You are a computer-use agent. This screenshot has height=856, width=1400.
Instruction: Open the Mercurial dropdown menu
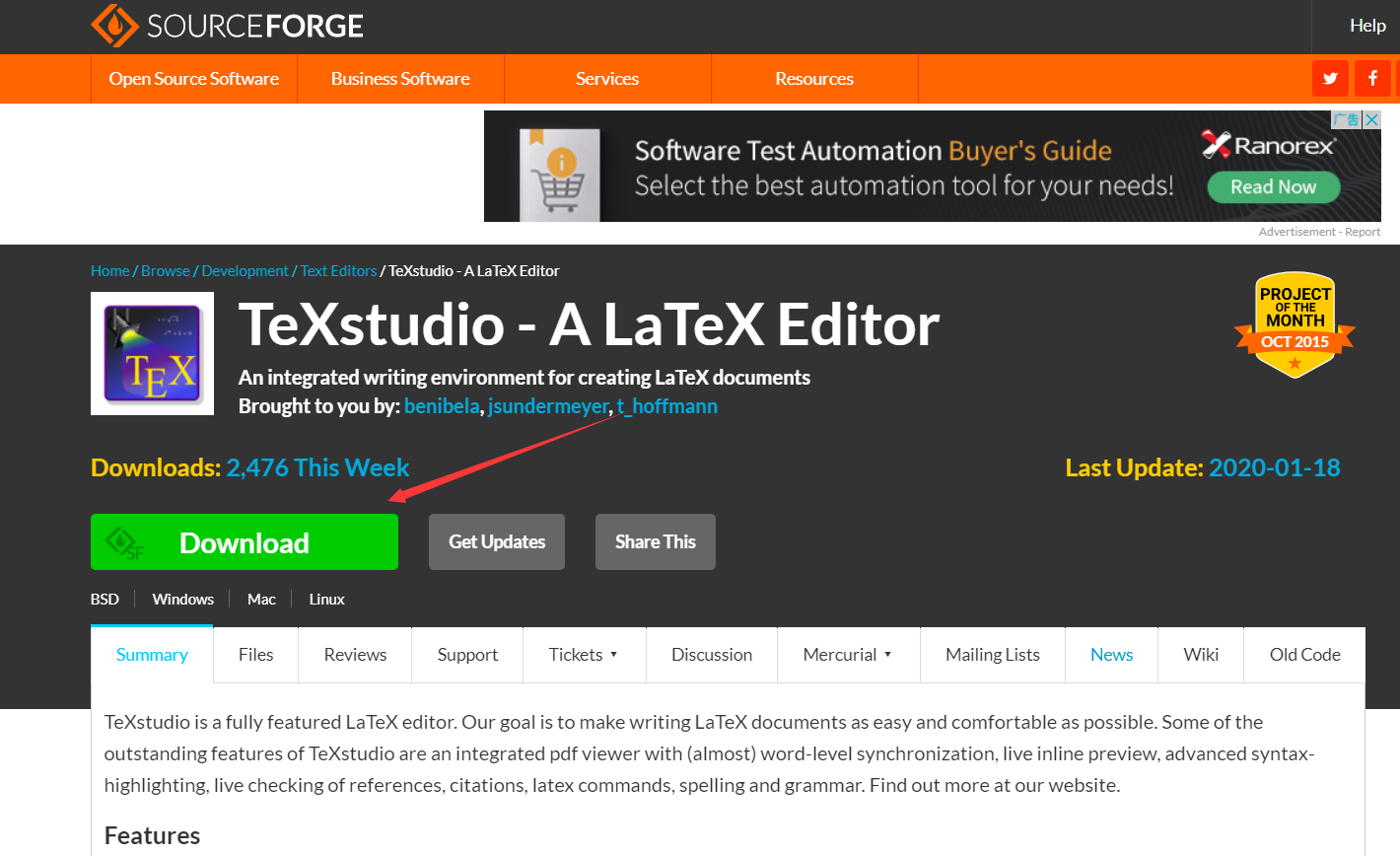[848, 654]
